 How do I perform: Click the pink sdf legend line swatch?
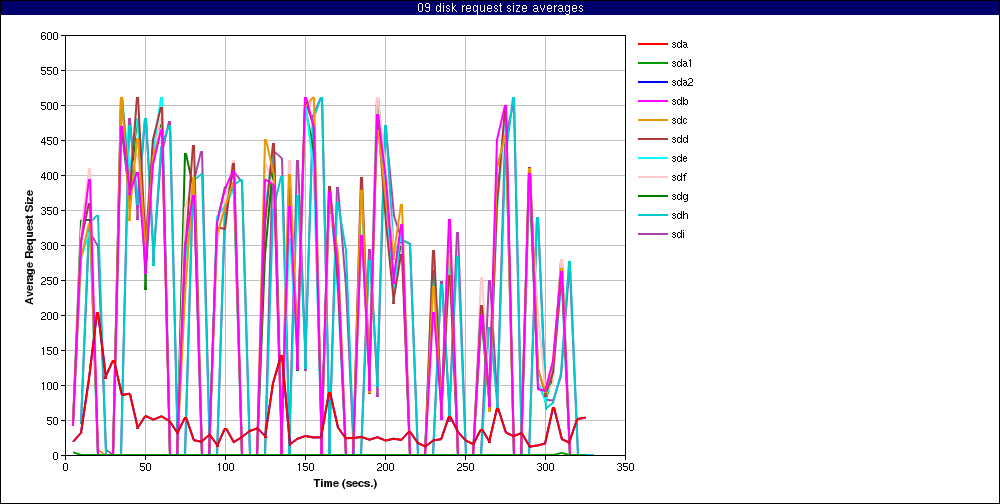click(x=652, y=177)
